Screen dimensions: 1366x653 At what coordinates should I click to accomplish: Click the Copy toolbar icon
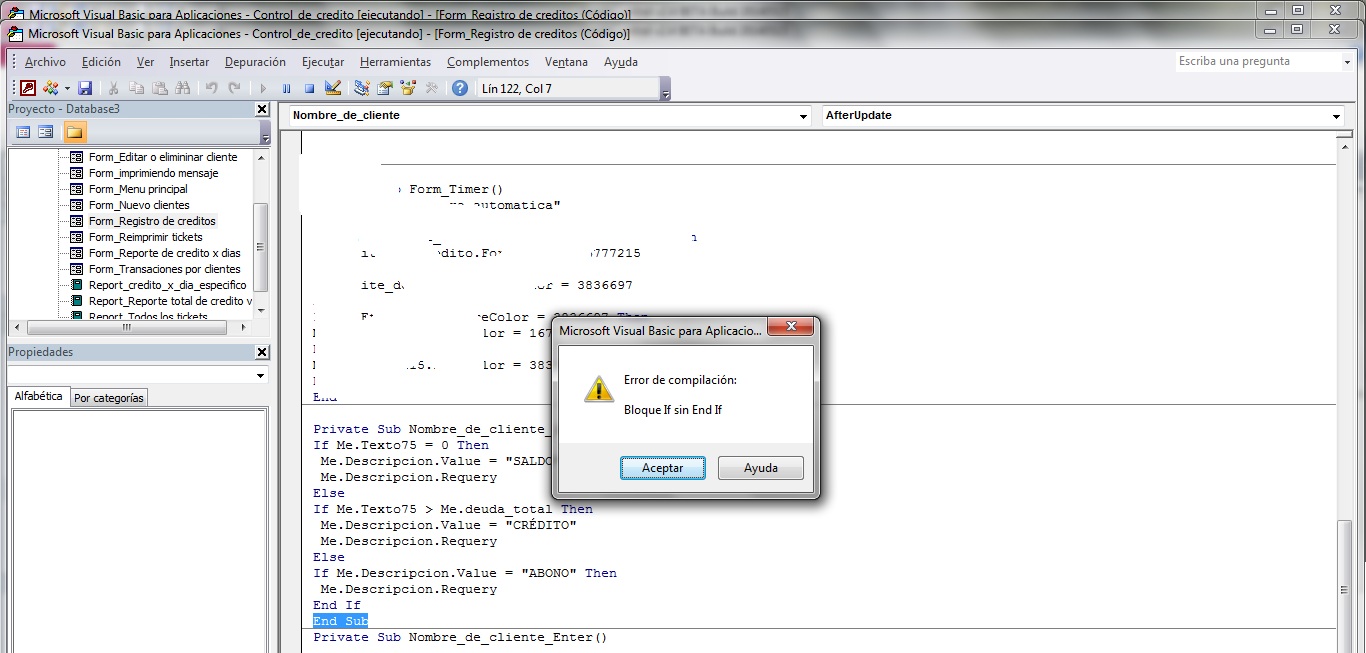click(x=137, y=88)
